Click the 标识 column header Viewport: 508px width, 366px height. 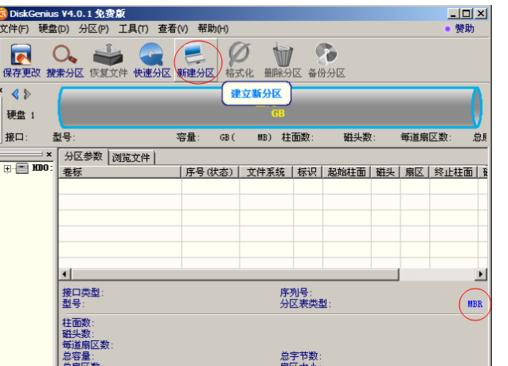coord(307,172)
